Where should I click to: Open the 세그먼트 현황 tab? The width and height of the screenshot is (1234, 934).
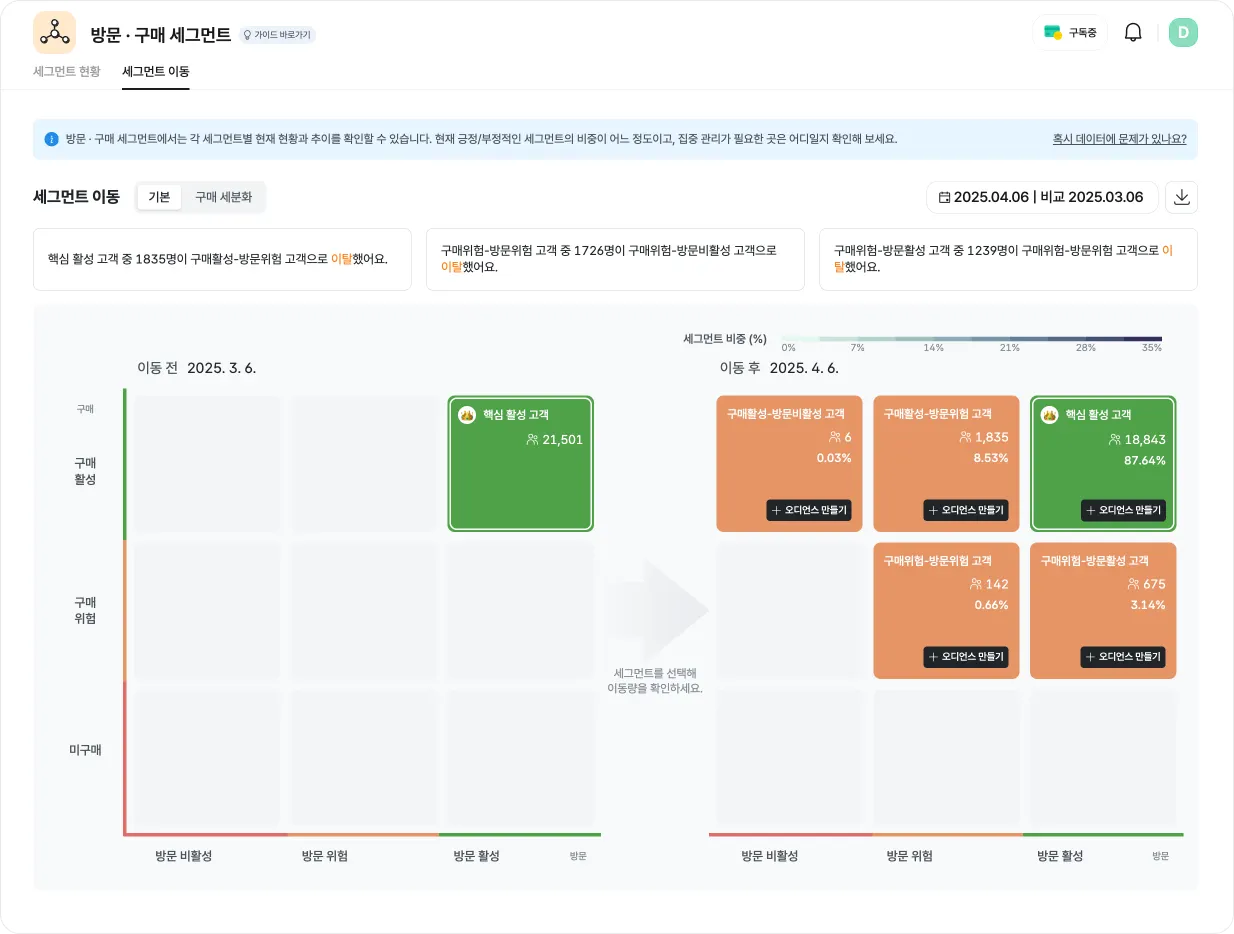pos(67,72)
